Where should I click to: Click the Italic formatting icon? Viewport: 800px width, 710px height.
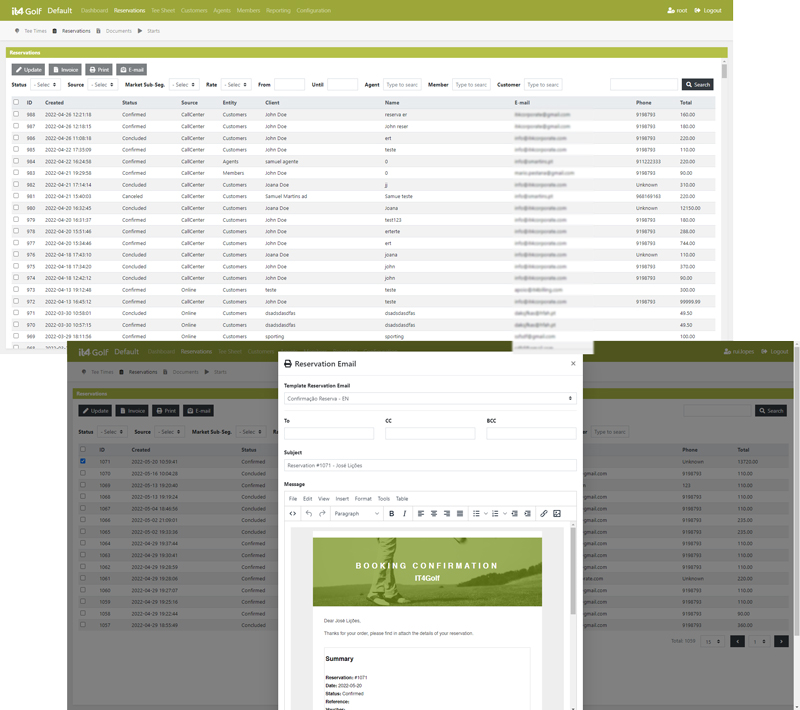405,513
